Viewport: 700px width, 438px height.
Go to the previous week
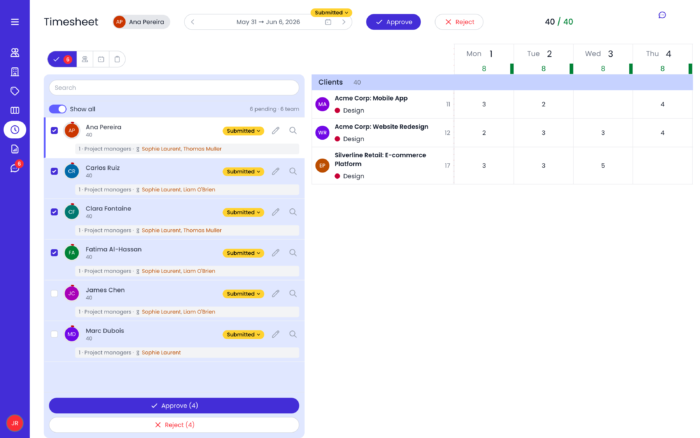[192, 22]
